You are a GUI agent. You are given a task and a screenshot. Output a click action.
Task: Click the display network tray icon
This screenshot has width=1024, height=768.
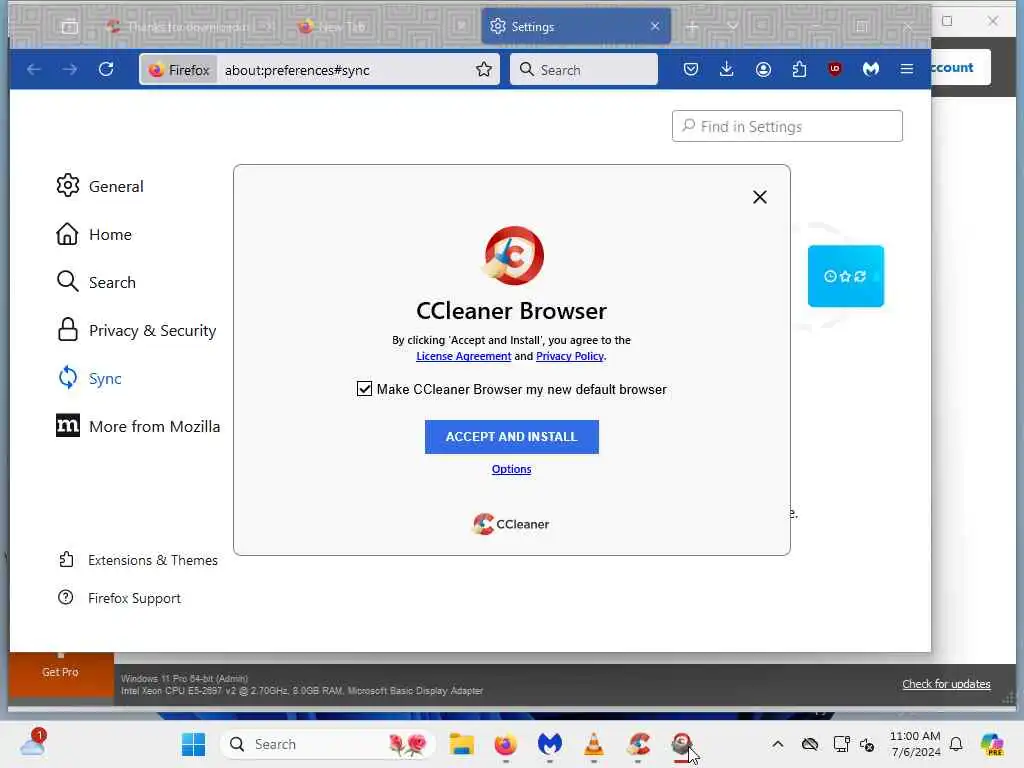pyautogui.click(x=841, y=744)
